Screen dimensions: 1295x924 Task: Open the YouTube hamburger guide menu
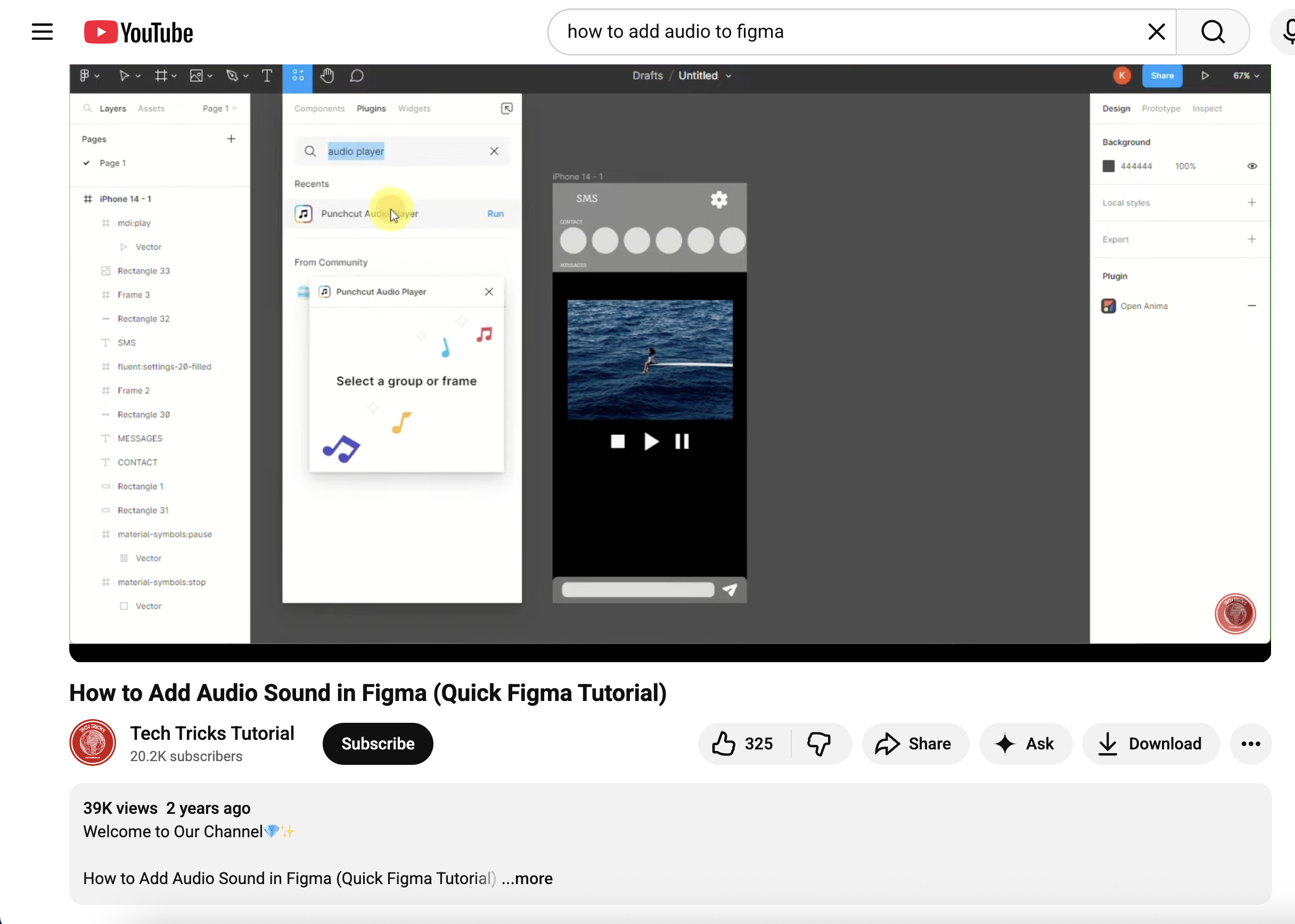point(42,32)
